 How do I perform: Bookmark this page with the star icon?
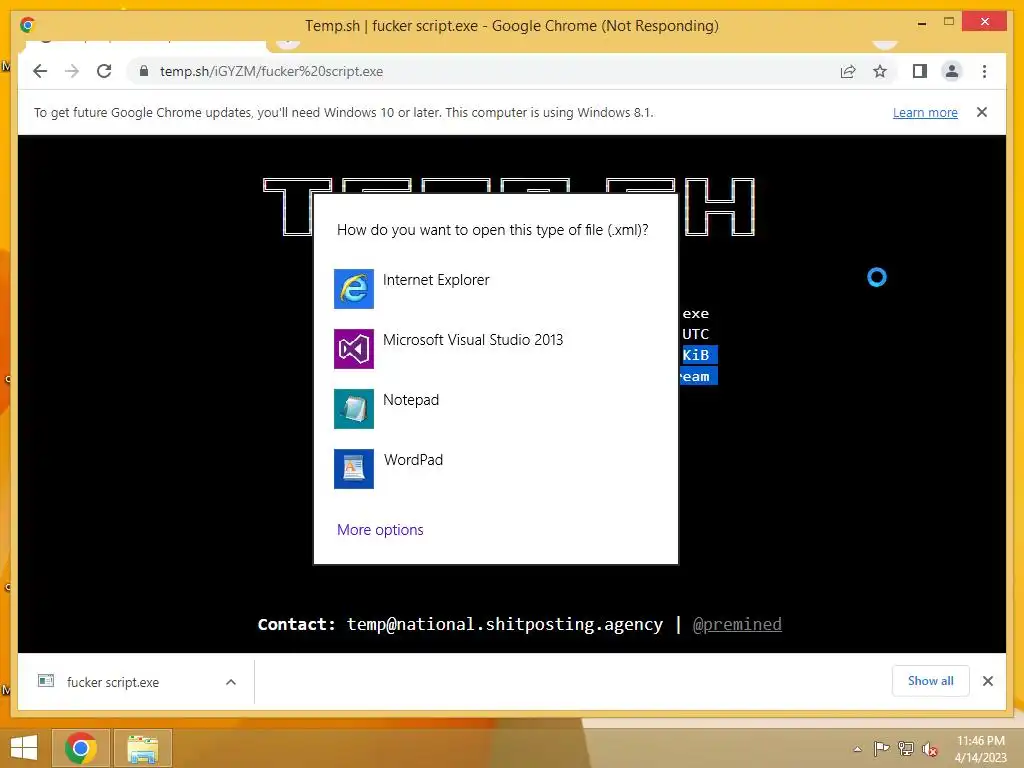coord(880,71)
